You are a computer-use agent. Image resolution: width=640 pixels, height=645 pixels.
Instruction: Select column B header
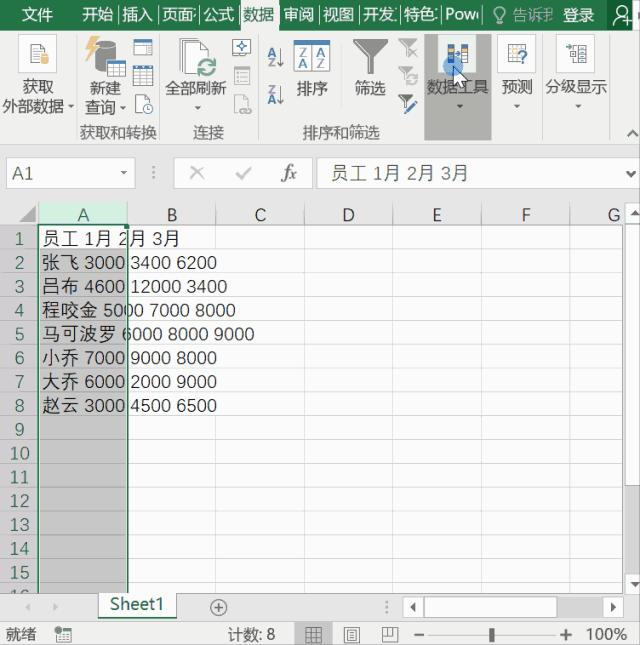[x=172, y=214]
